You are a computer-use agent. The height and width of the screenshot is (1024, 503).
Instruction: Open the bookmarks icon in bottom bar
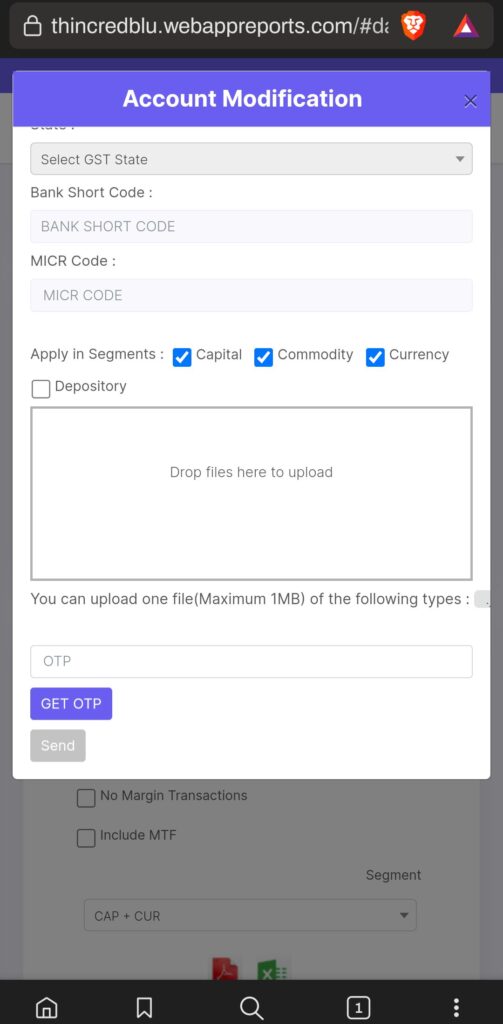(x=144, y=1007)
